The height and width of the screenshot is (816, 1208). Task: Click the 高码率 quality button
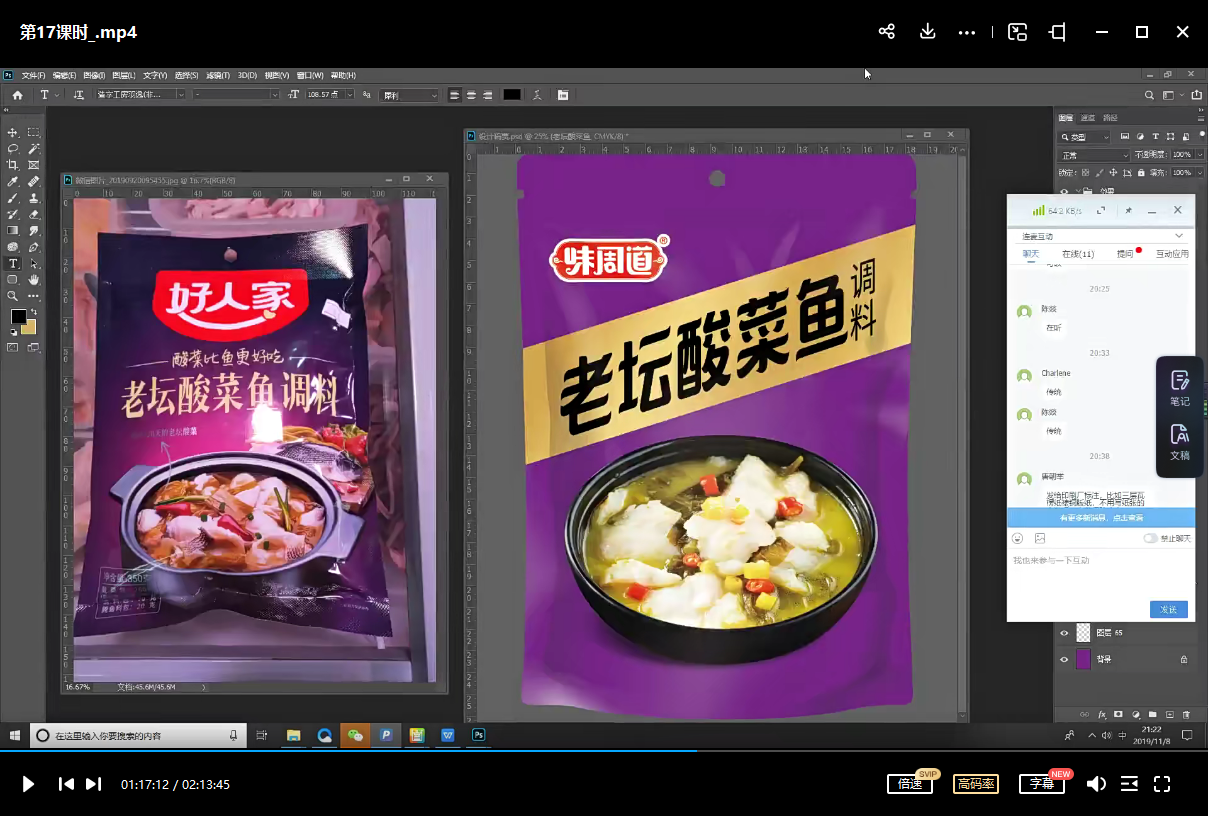click(976, 784)
